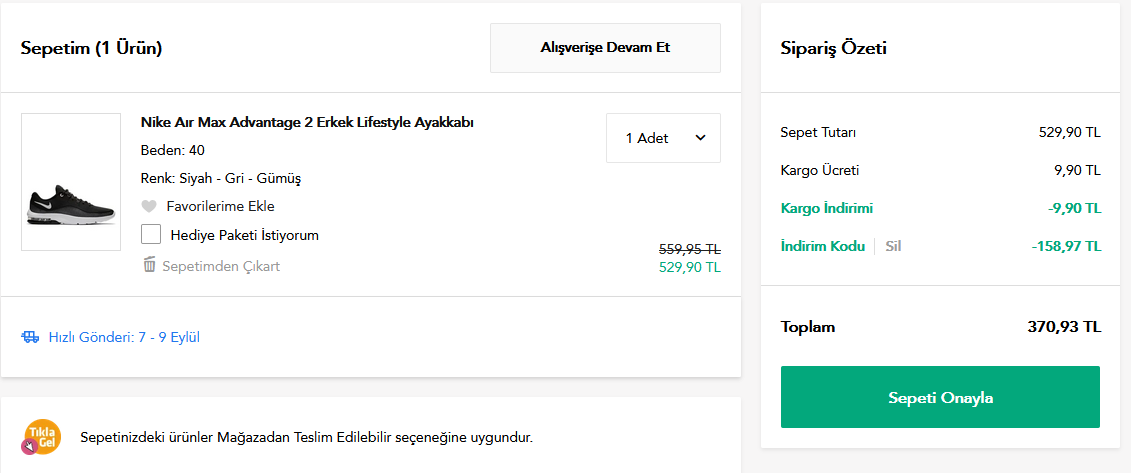Click the chevron arrow in quantity selector
This screenshot has width=1131, height=473.
[700, 138]
